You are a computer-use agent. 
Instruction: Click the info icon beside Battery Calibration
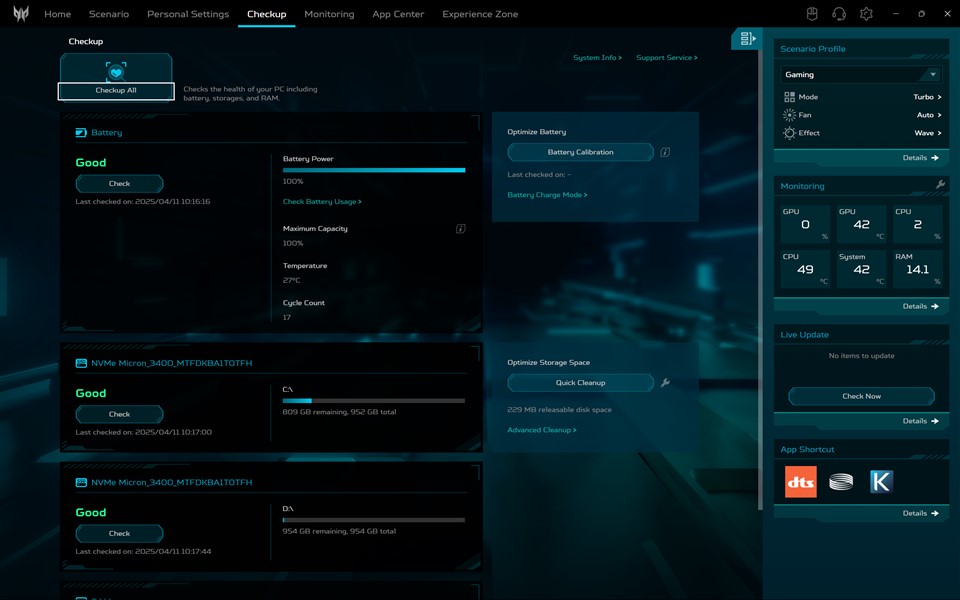pos(665,152)
